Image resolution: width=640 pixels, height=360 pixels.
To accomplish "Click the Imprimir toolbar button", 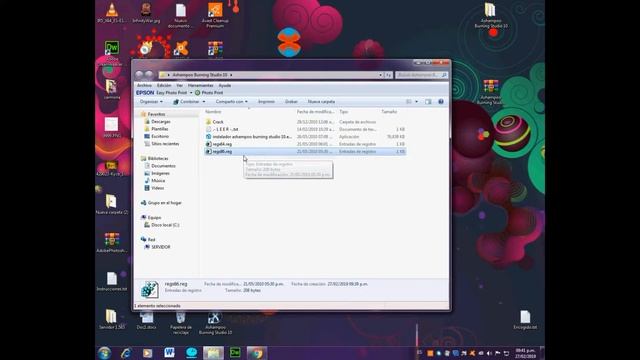I will [x=266, y=102].
